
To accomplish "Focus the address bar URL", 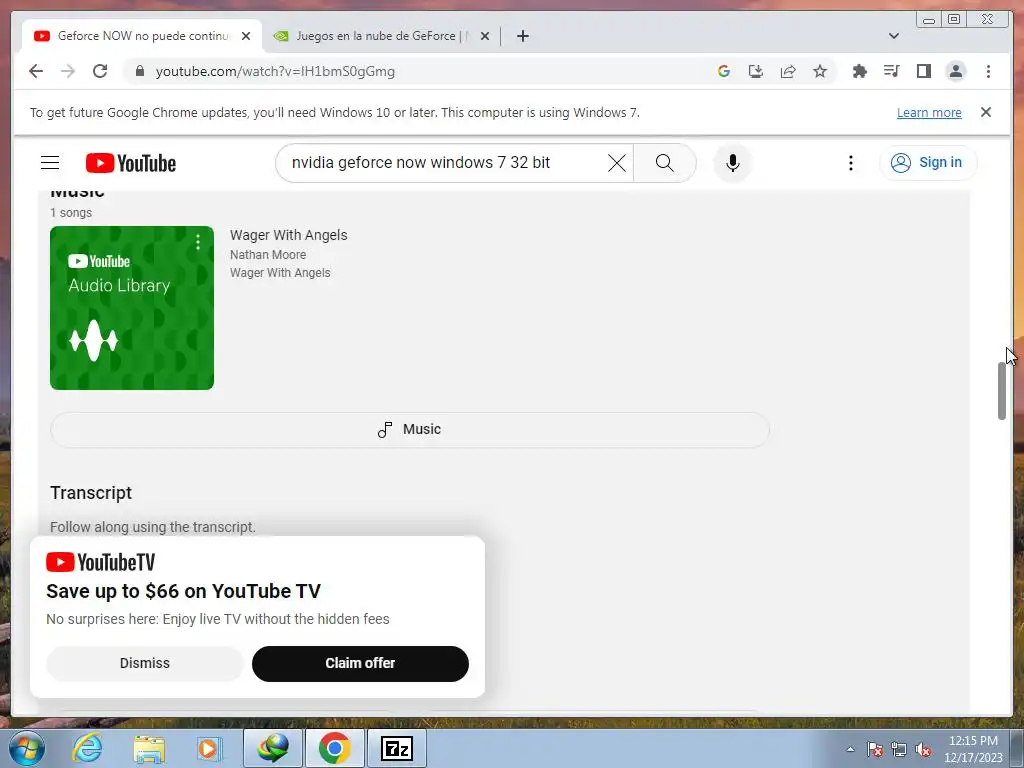I will tap(275, 71).
